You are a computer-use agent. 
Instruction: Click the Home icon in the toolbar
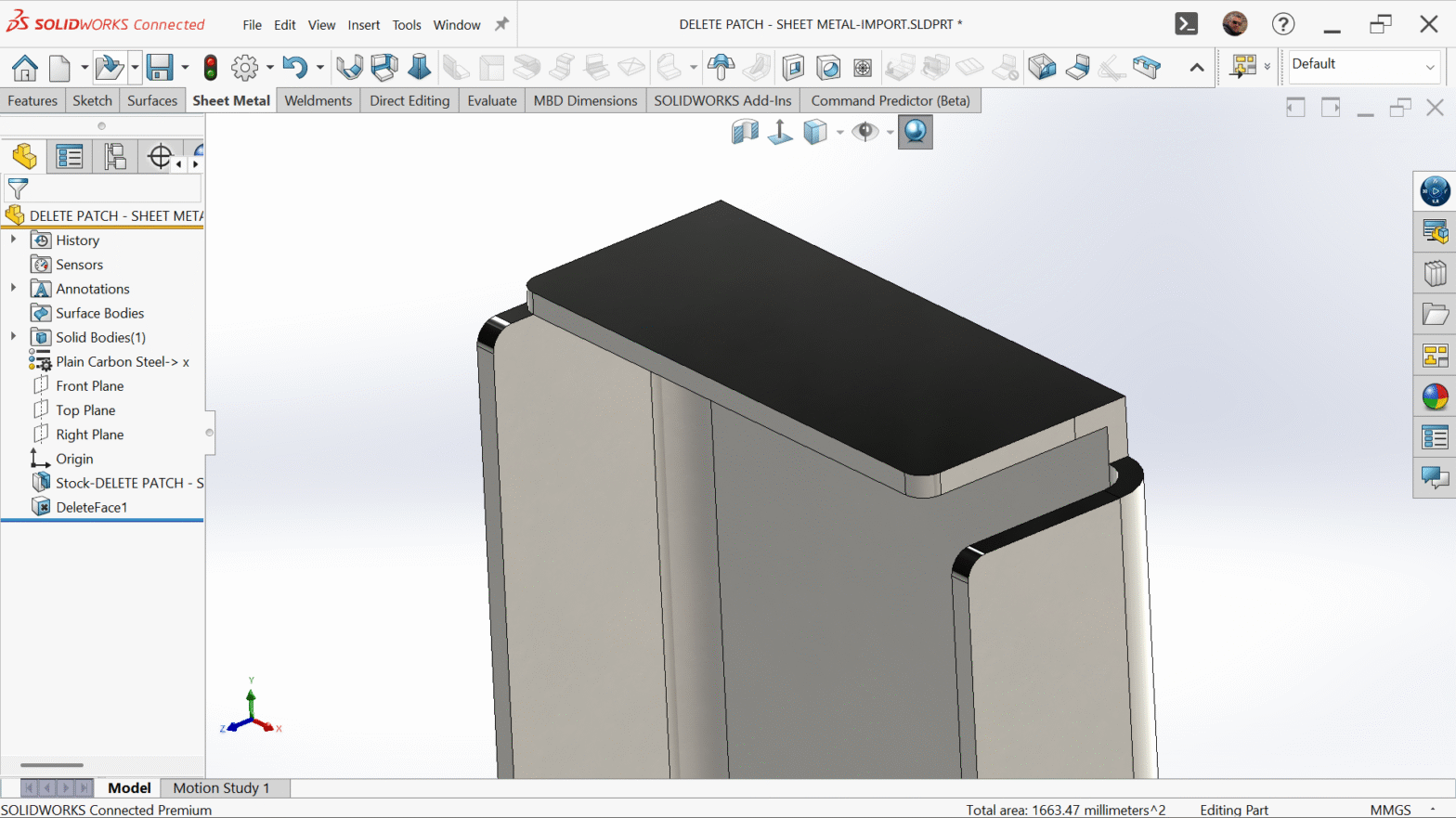(x=25, y=67)
